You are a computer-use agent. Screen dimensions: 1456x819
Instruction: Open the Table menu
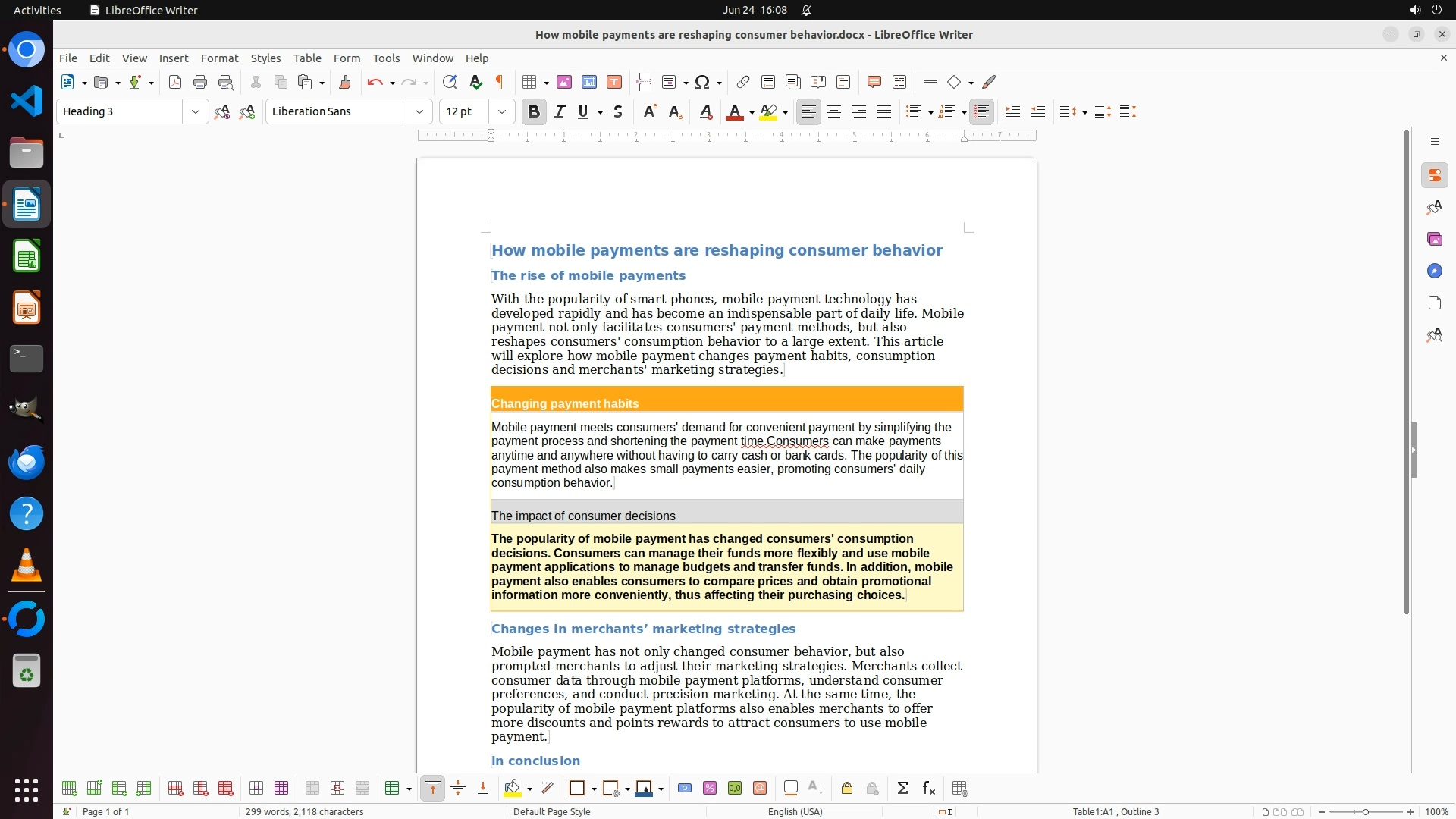click(306, 58)
